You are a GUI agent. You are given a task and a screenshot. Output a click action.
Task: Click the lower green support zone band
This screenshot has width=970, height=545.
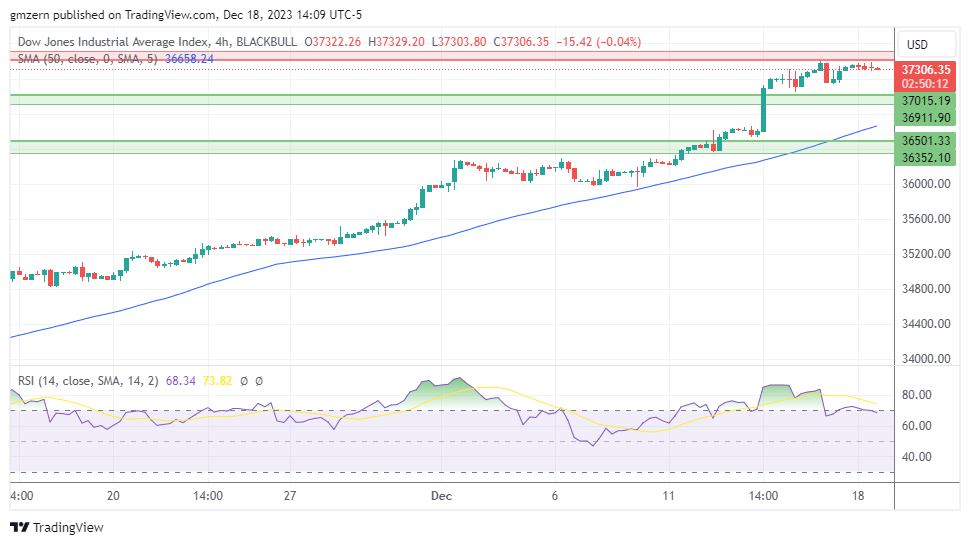[452, 147]
